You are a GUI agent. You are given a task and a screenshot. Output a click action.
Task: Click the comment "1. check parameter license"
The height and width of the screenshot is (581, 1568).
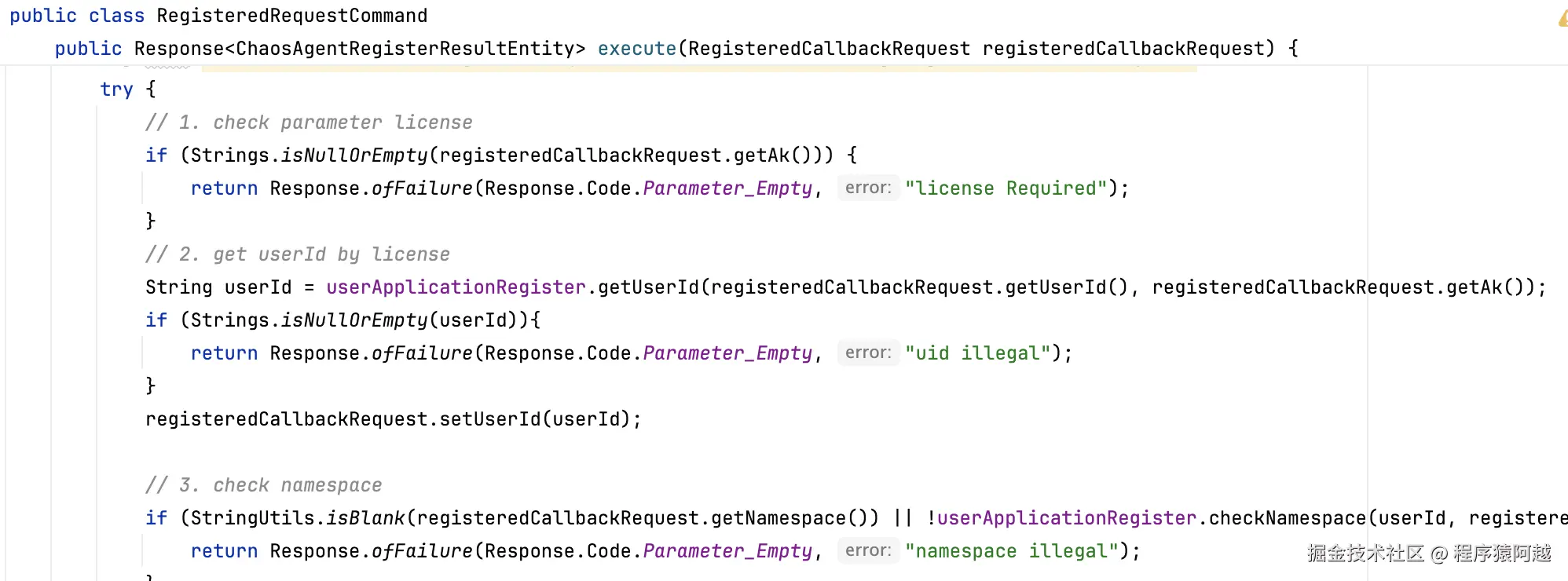(309, 122)
